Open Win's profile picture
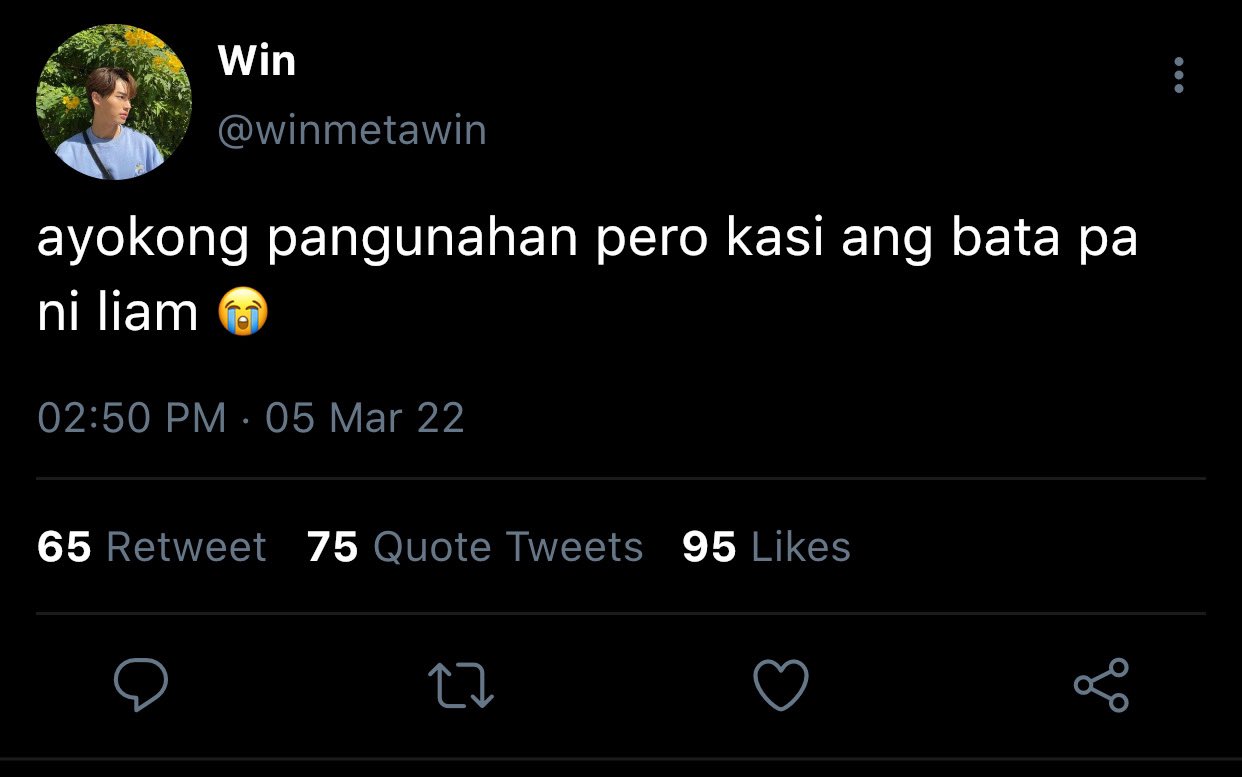Viewport: 1242px width, 777px height. tap(113, 102)
